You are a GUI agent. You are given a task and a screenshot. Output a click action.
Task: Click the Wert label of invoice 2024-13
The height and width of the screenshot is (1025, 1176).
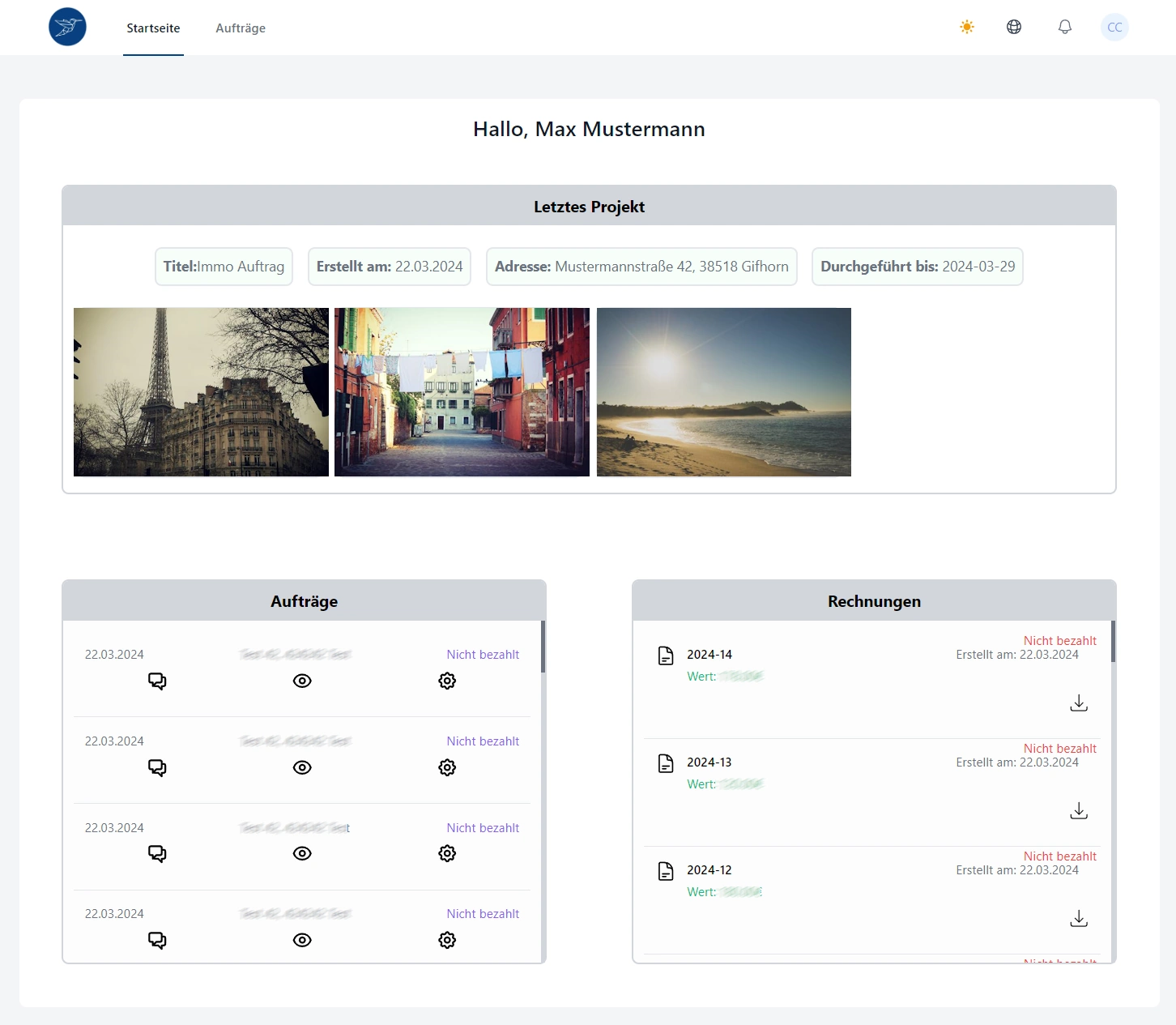pos(701,784)
